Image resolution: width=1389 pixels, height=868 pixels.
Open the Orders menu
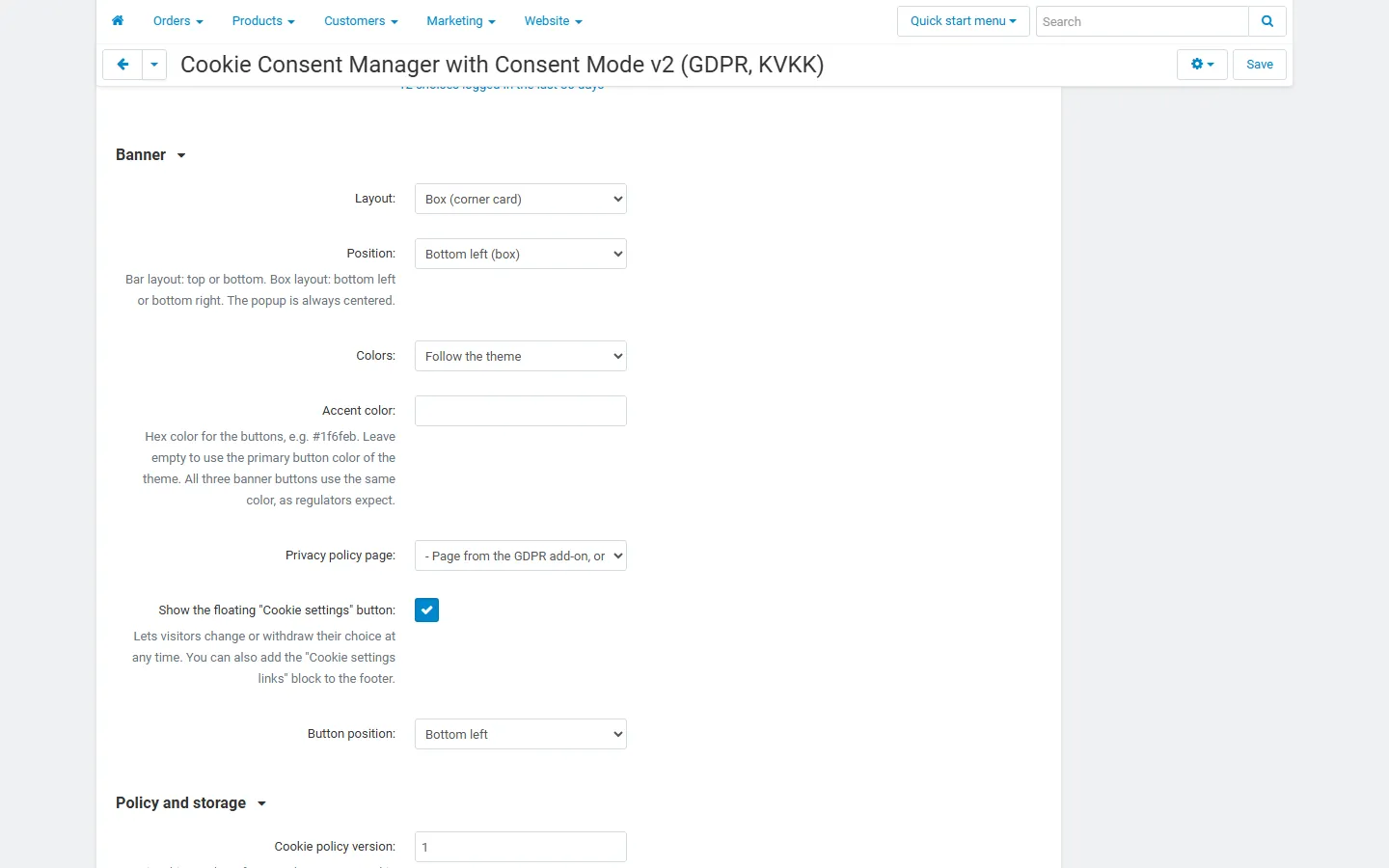(178, 21)
